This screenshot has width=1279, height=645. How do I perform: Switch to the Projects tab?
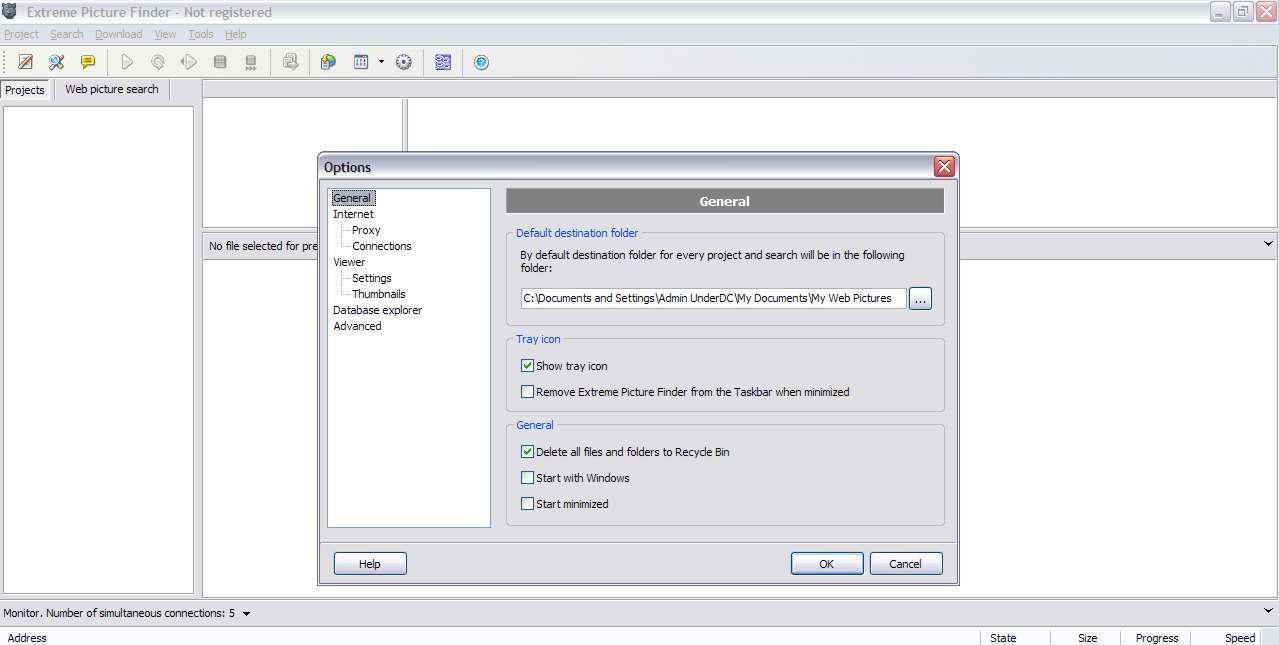click(x=25, y=90)
